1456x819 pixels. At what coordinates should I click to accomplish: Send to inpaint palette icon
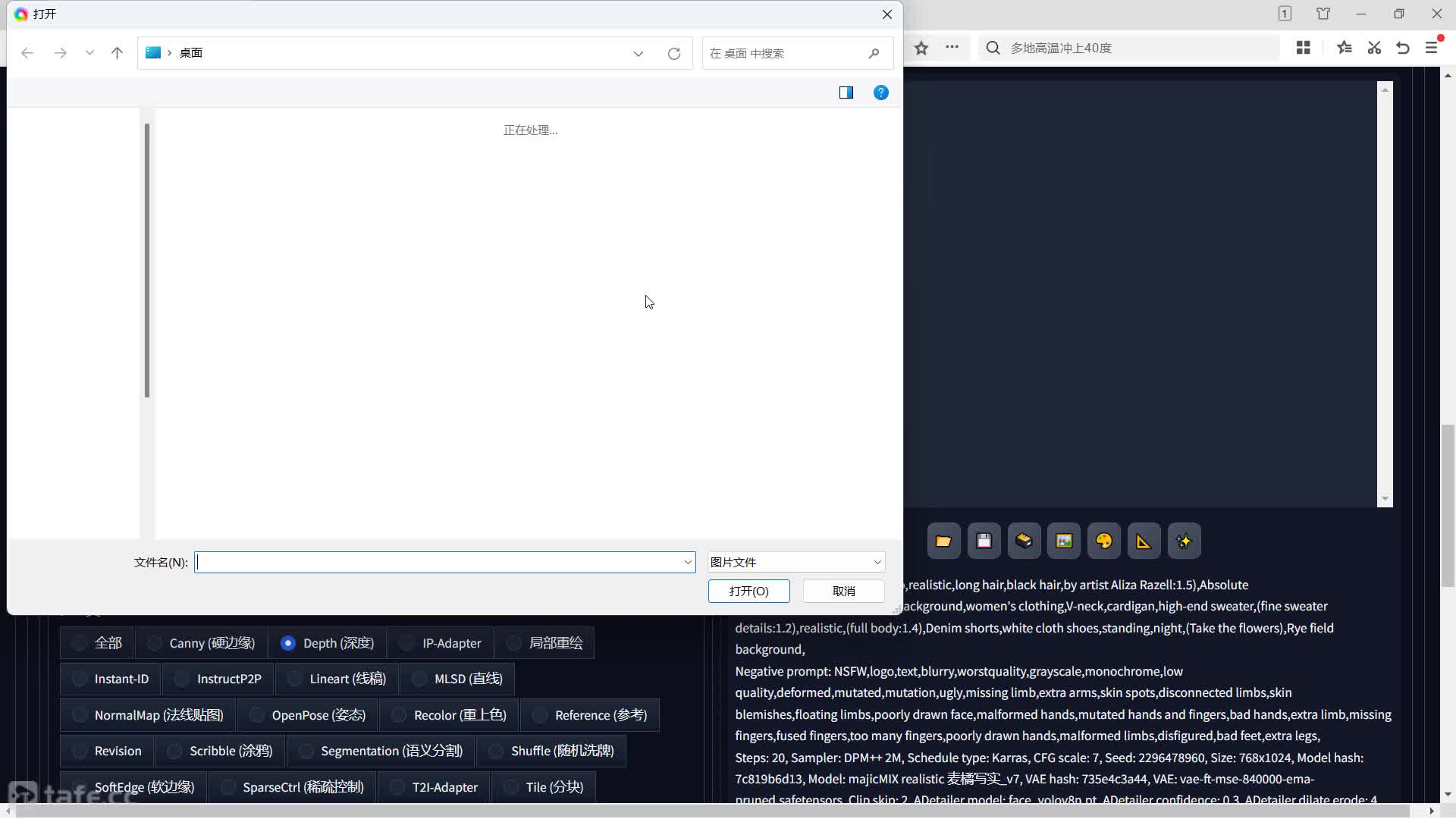[1104, 541]
